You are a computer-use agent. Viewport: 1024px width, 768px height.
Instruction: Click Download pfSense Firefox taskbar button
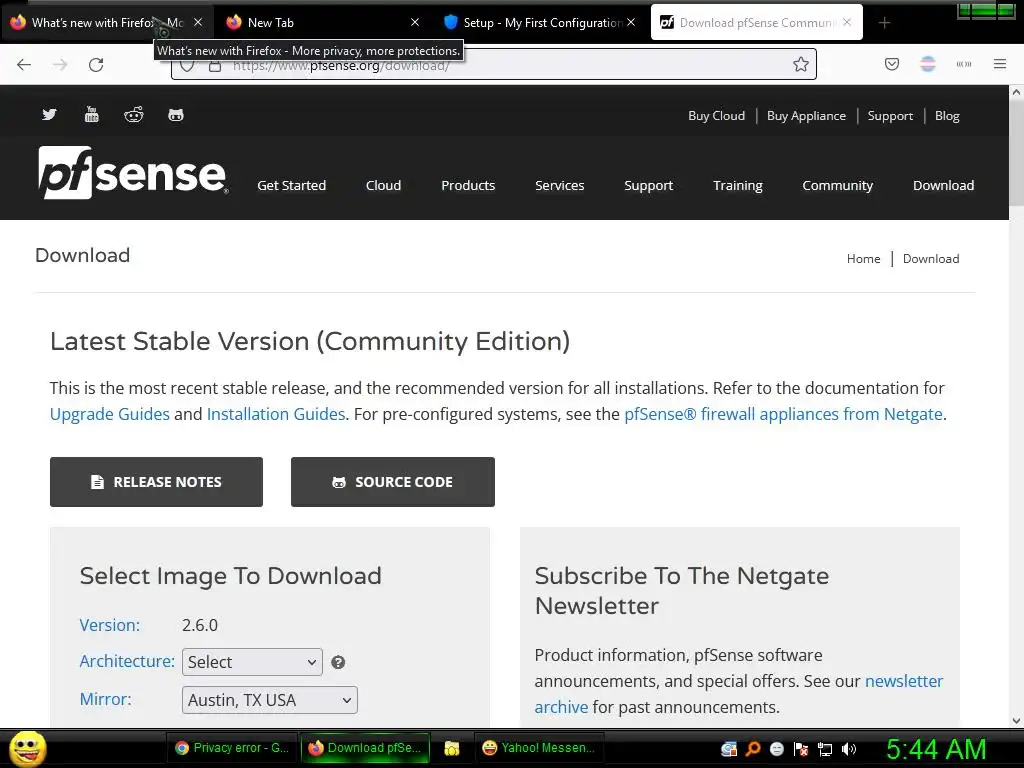[x=365, y=748]
